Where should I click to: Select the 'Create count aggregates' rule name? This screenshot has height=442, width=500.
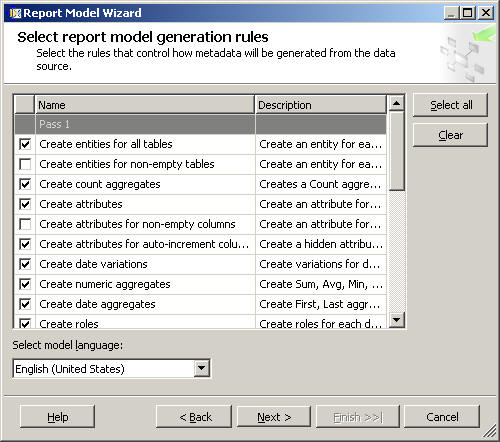point(100,184)
